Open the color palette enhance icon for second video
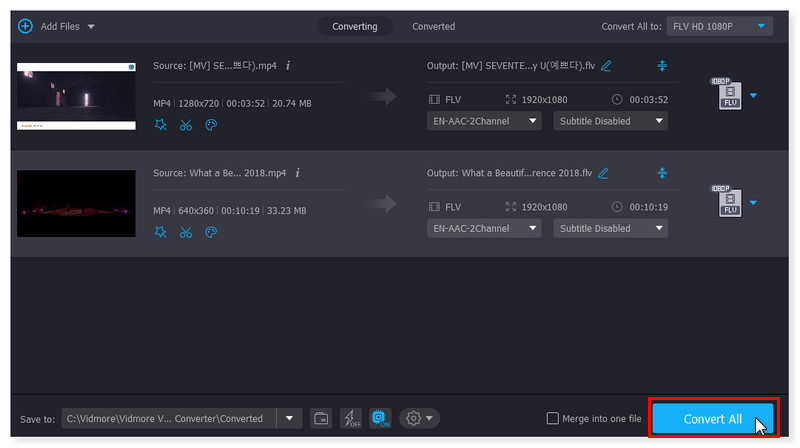Viewport: 800px width, 448px height. (211, 232)
